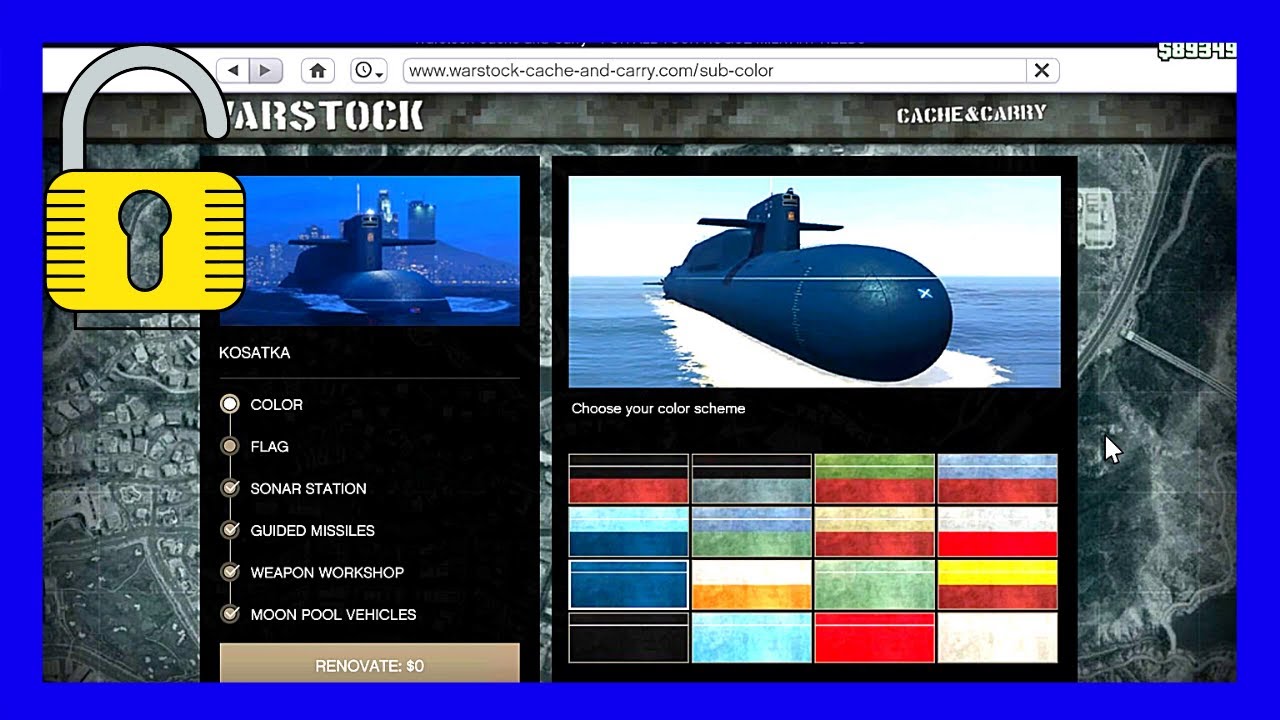Go to the browser home page
Image resolution: width=1280 pixels, height=720 pixels.
tap(318, 71)
